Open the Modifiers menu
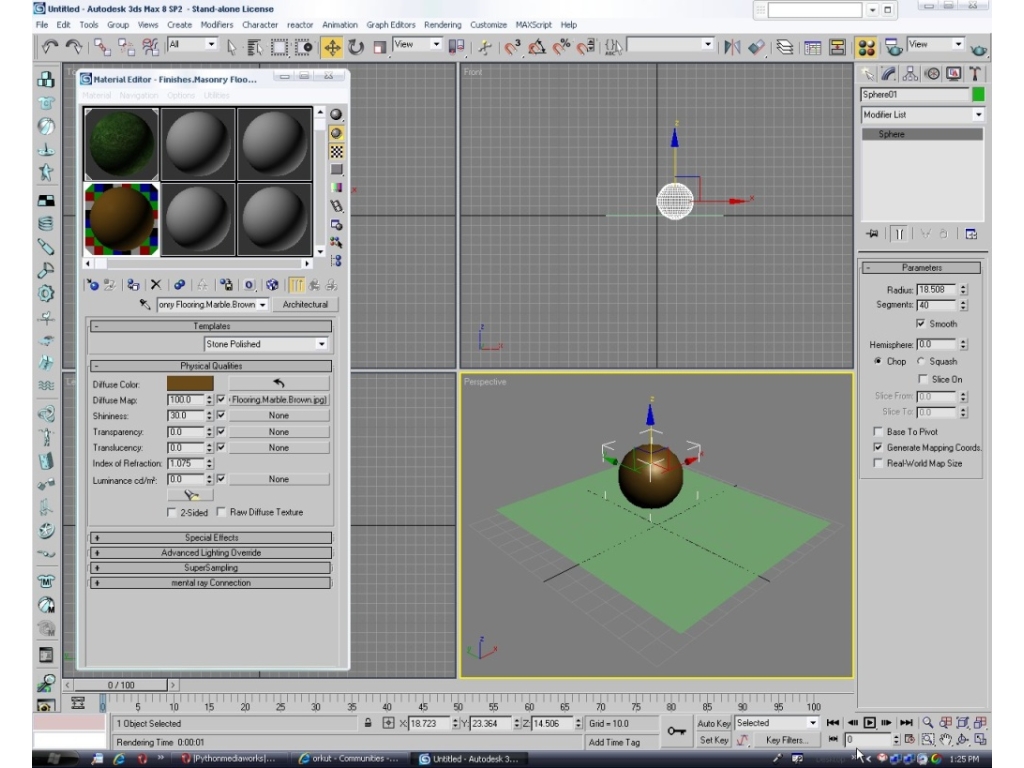 [x=217, y=25]
